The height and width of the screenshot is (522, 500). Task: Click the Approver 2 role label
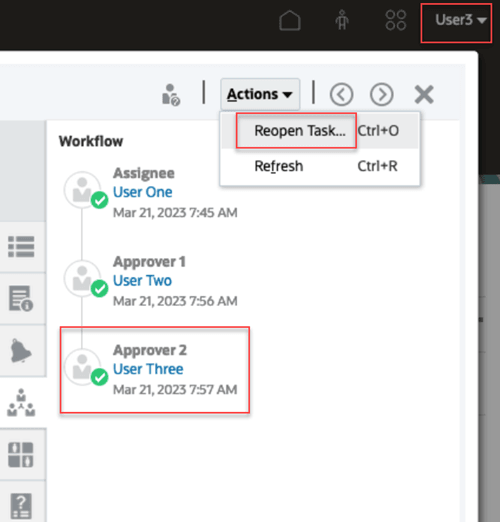click(x=150, y=350)
